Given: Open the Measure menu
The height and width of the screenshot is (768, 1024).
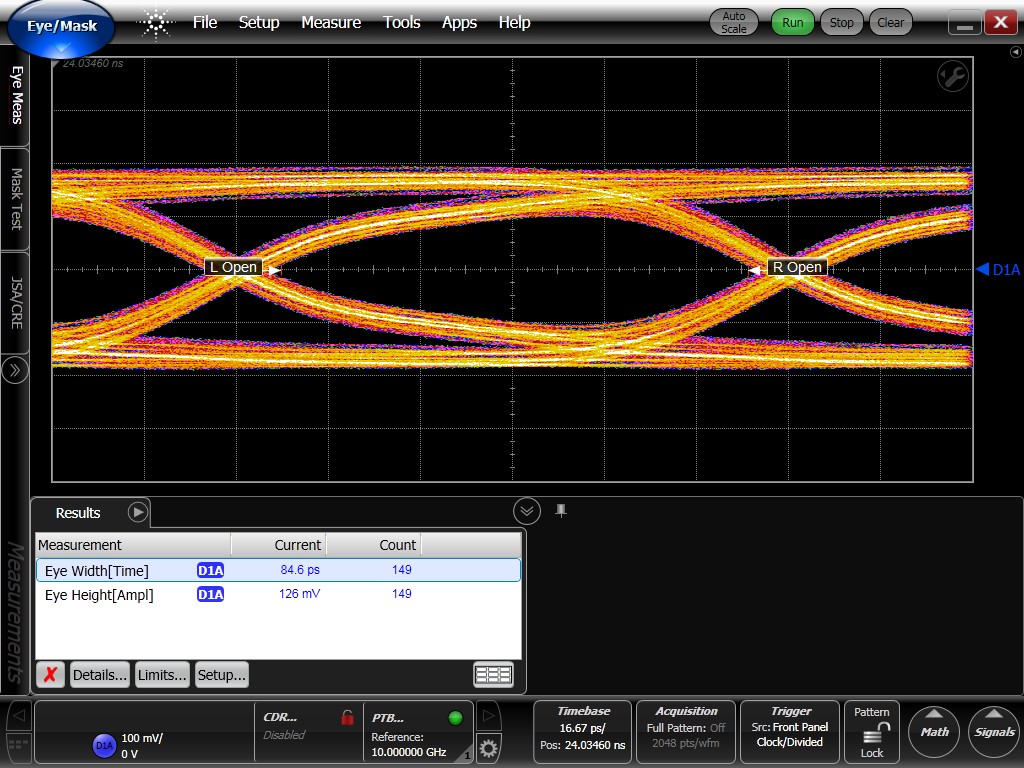Looking at the screenshot, I should (330, 22).
